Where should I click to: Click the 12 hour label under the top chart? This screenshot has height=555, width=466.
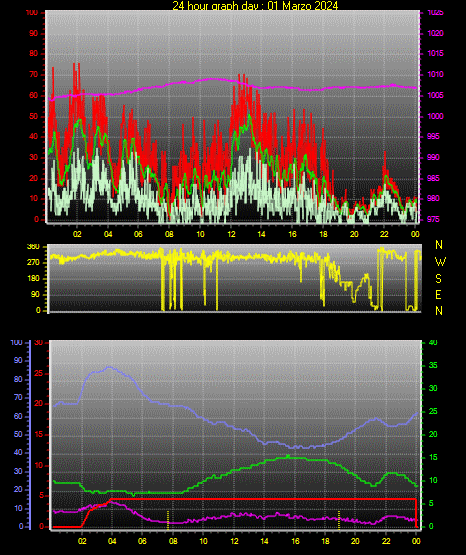point(231,234)
